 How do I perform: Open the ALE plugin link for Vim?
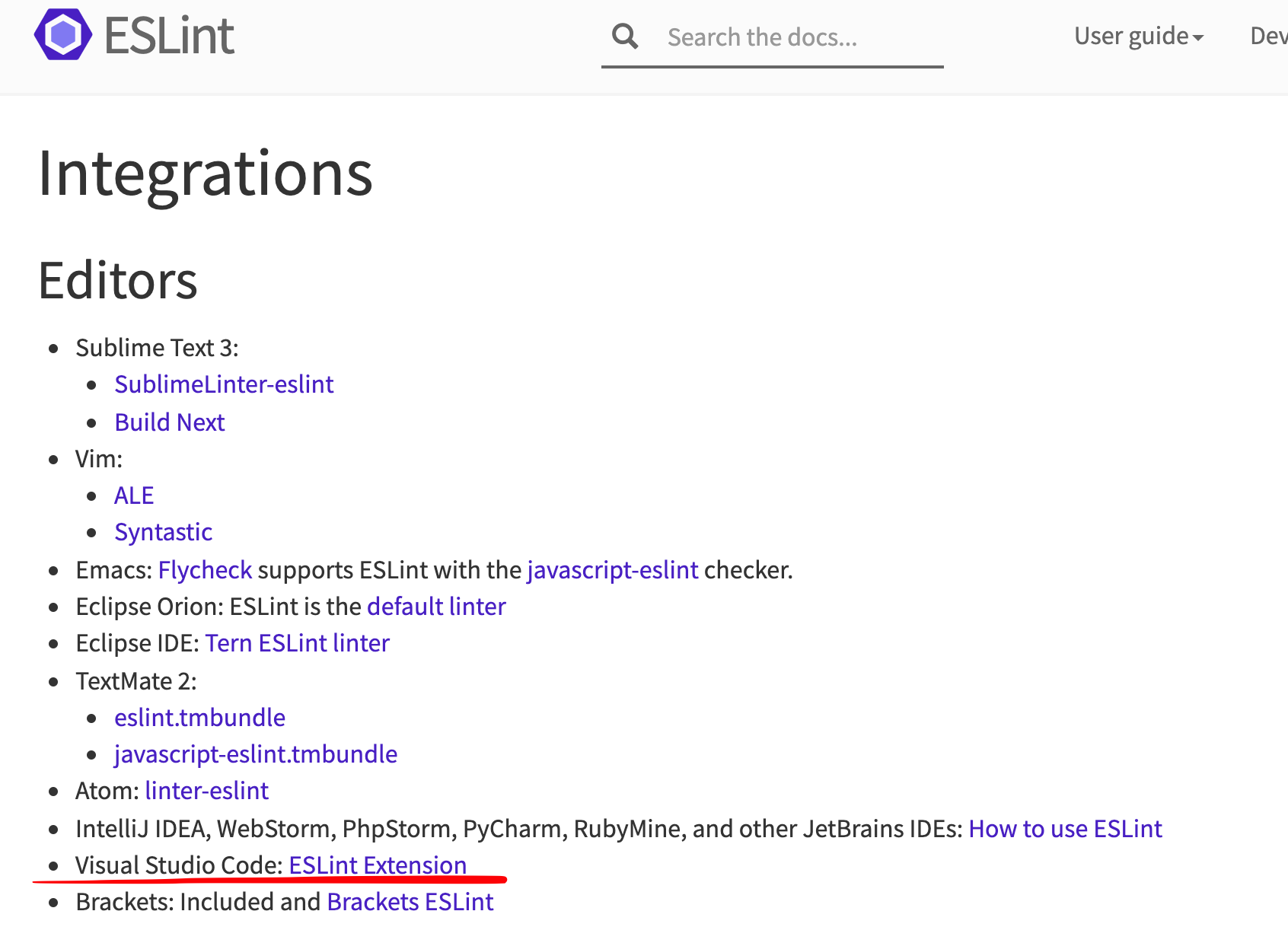click(x=133, y=495)
